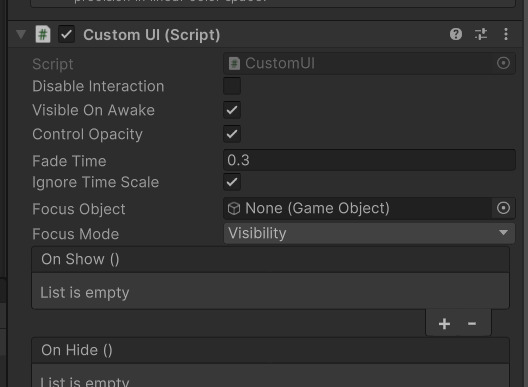Open the component presets slider icon
This screenshot has width=528, height=387.
481,34
